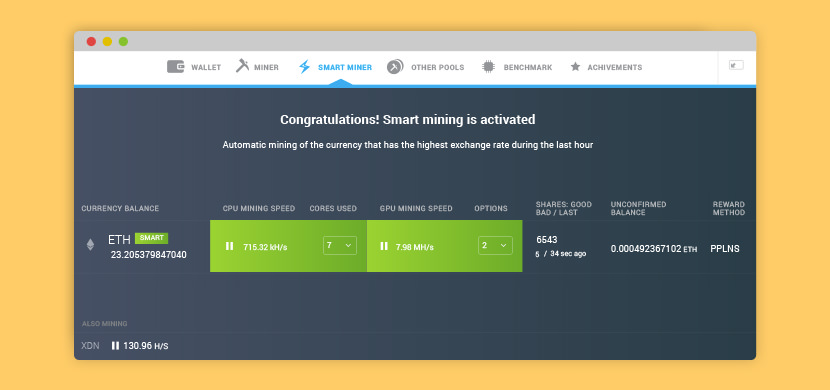Image resolution: width=830 pixels, height=390 pixels.
Task: Click the pickaxe Miner icon
Action: (242, 66)
